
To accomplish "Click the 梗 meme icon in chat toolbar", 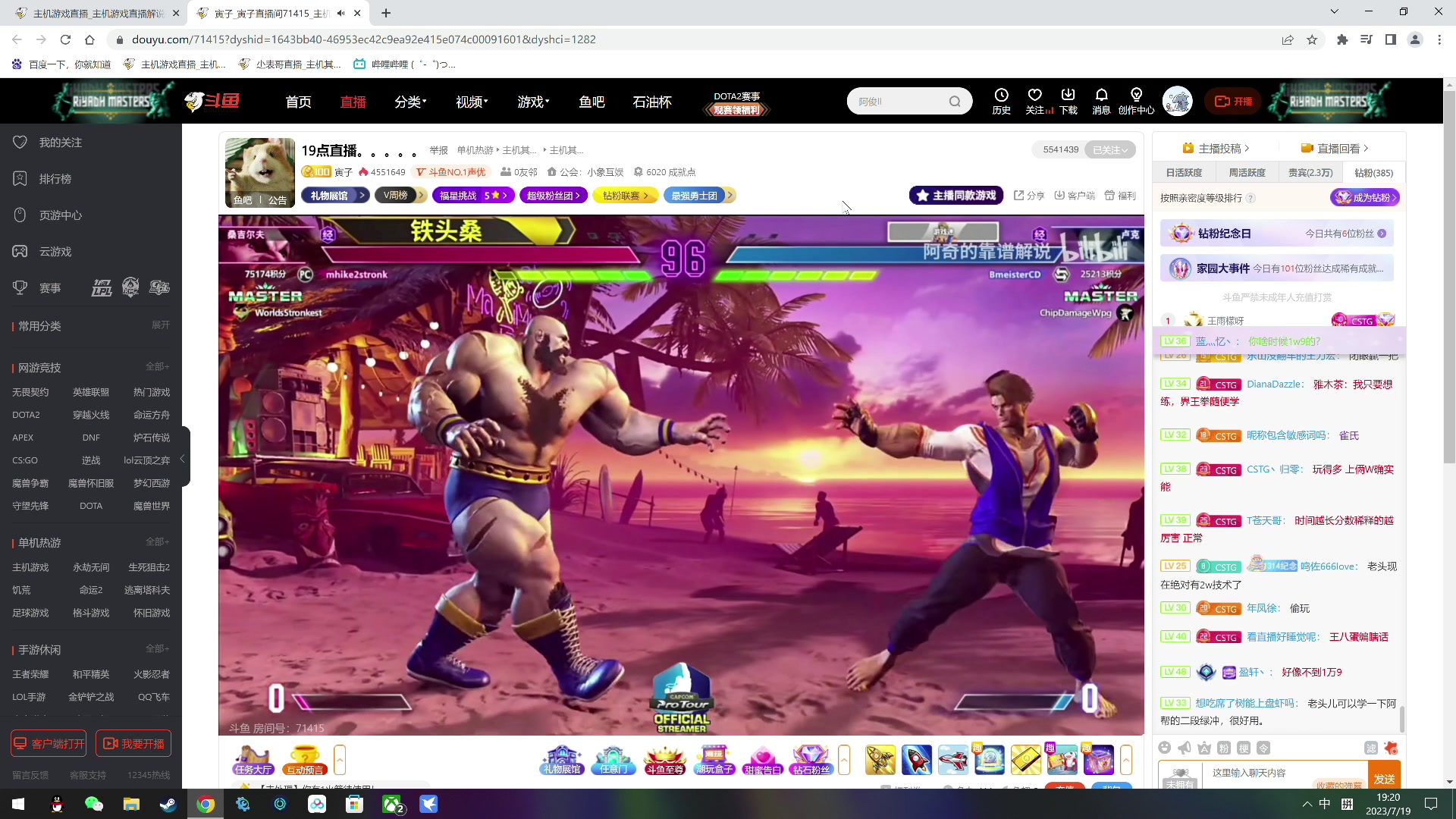I will pyautogui.click(x=1244, y=748).
